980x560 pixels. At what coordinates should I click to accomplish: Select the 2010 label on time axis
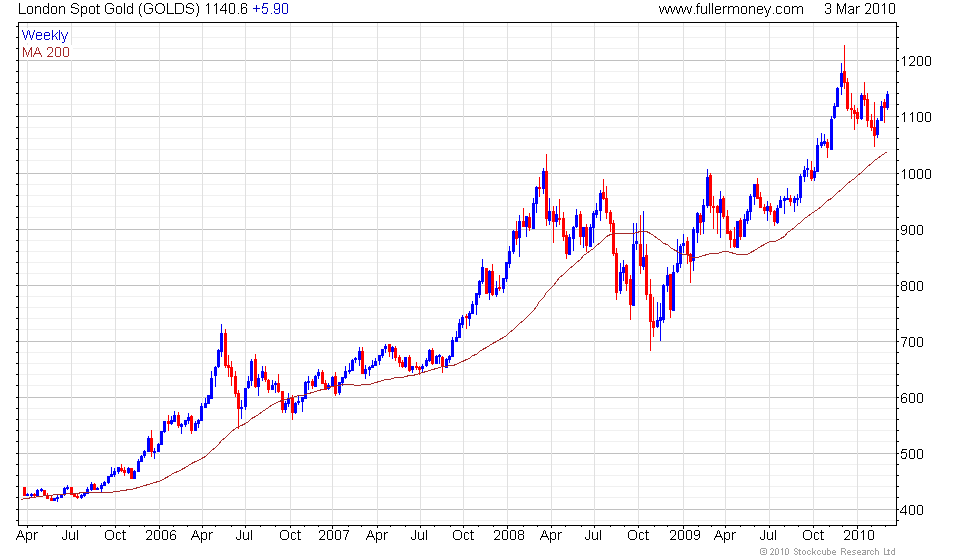859,536
